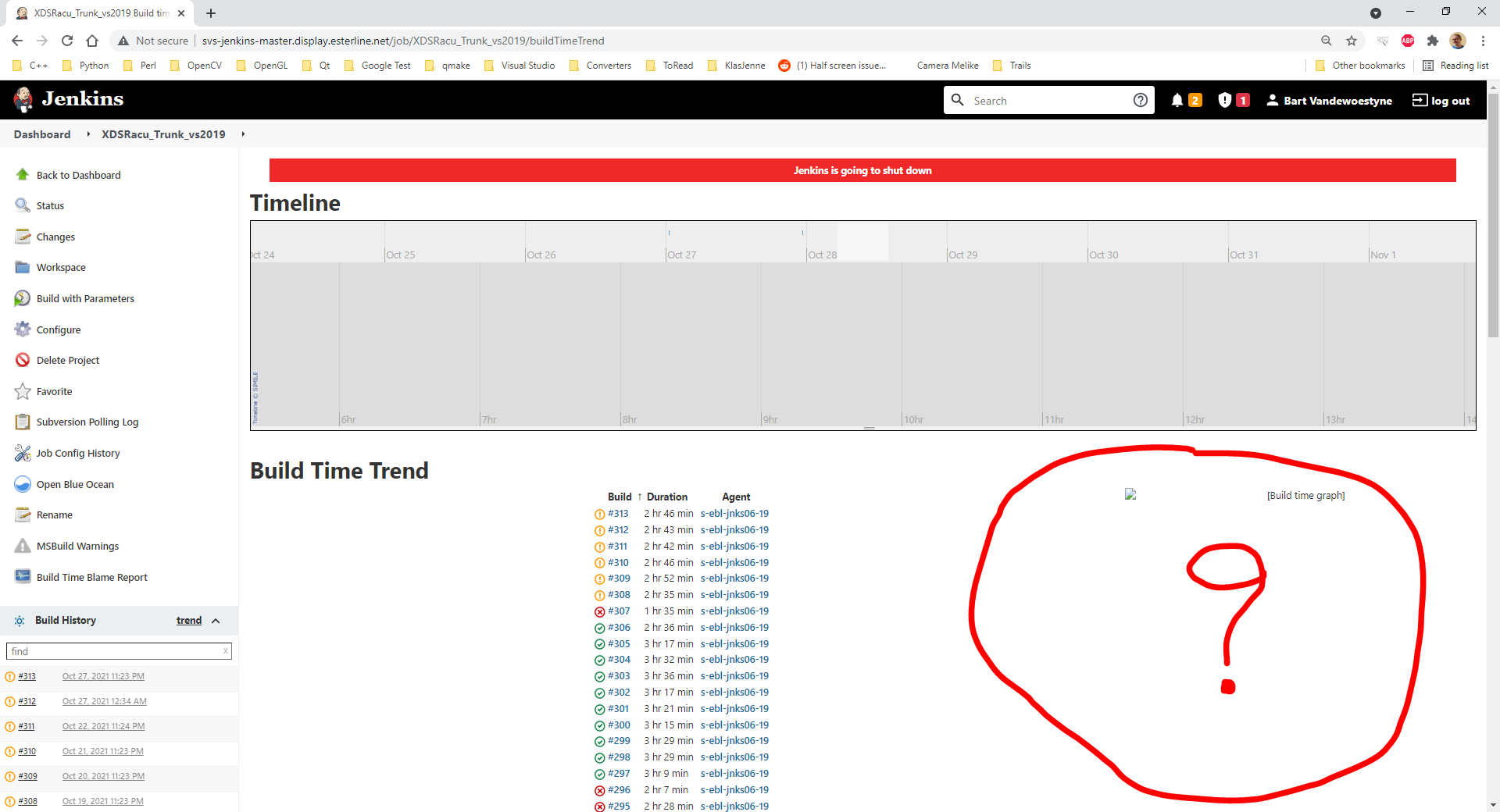
Task: Open the Extensions puzzle icon
Action: [1432, 41]
